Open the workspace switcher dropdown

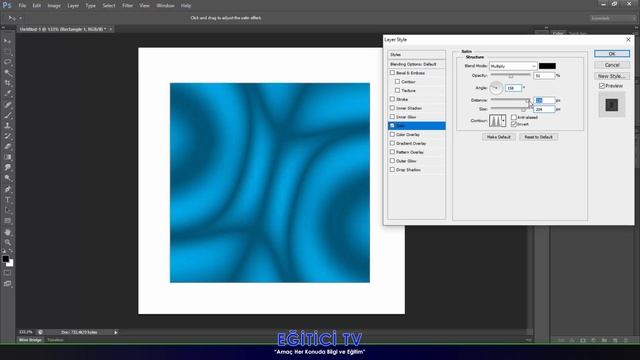pos(613,18)
